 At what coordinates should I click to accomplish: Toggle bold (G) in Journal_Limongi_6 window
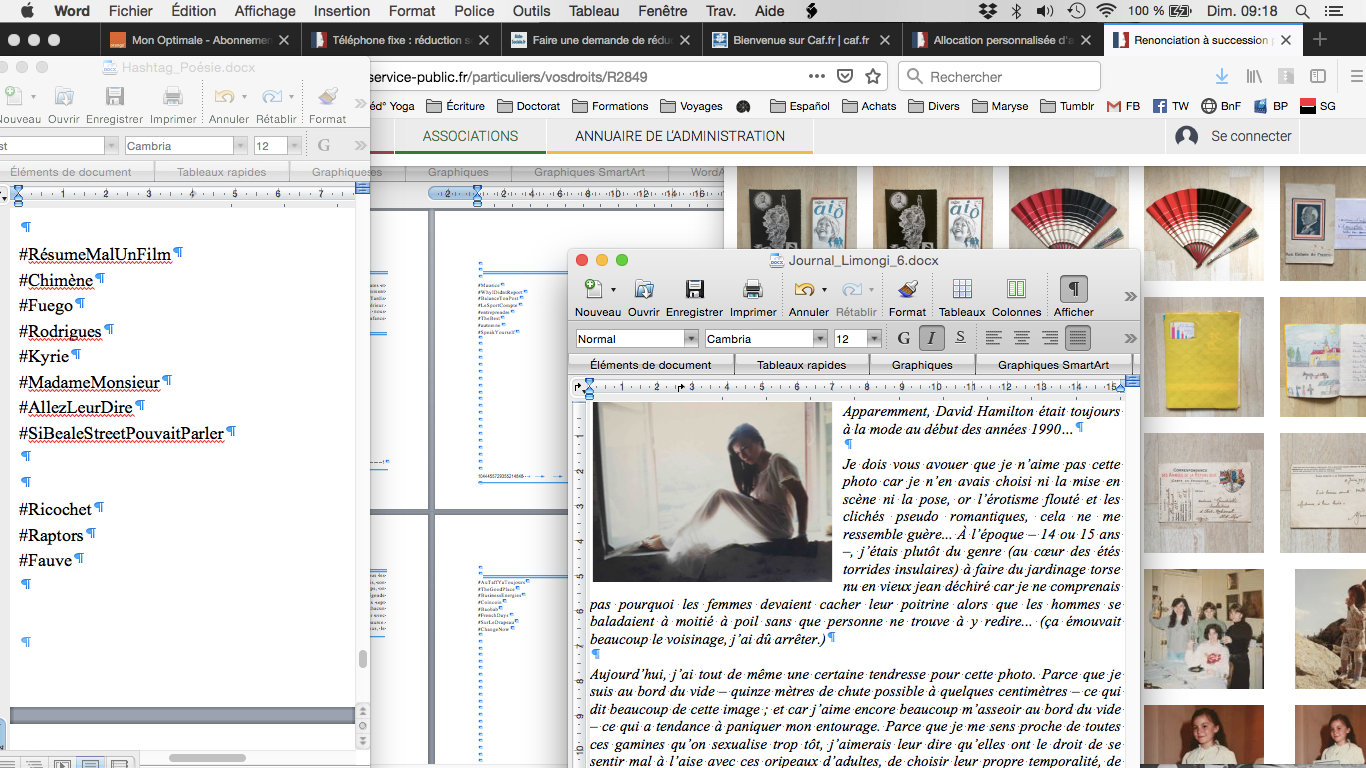coord(904,338)
